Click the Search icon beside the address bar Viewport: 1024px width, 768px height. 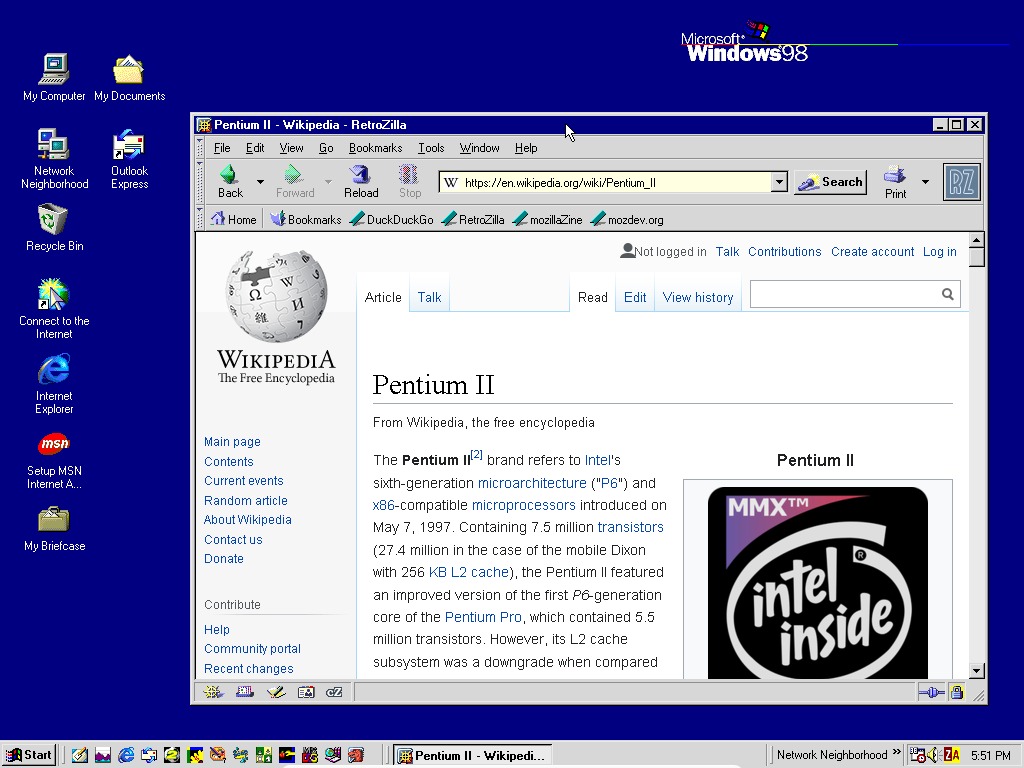click(x=829, y=182)
